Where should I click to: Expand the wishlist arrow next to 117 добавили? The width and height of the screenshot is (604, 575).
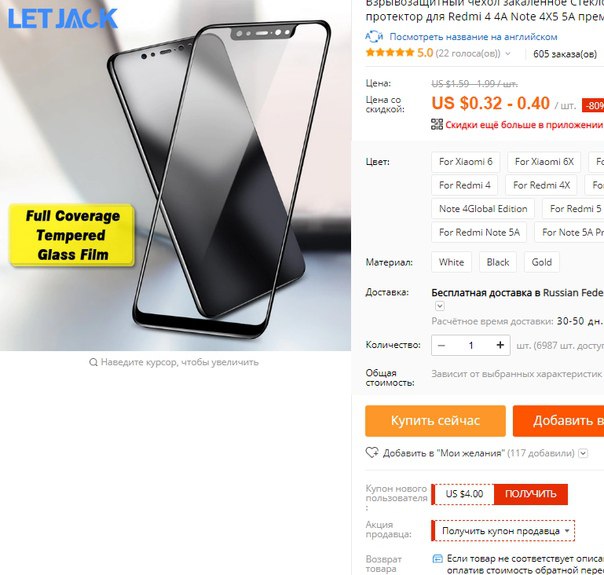click(x=584, y=453)
